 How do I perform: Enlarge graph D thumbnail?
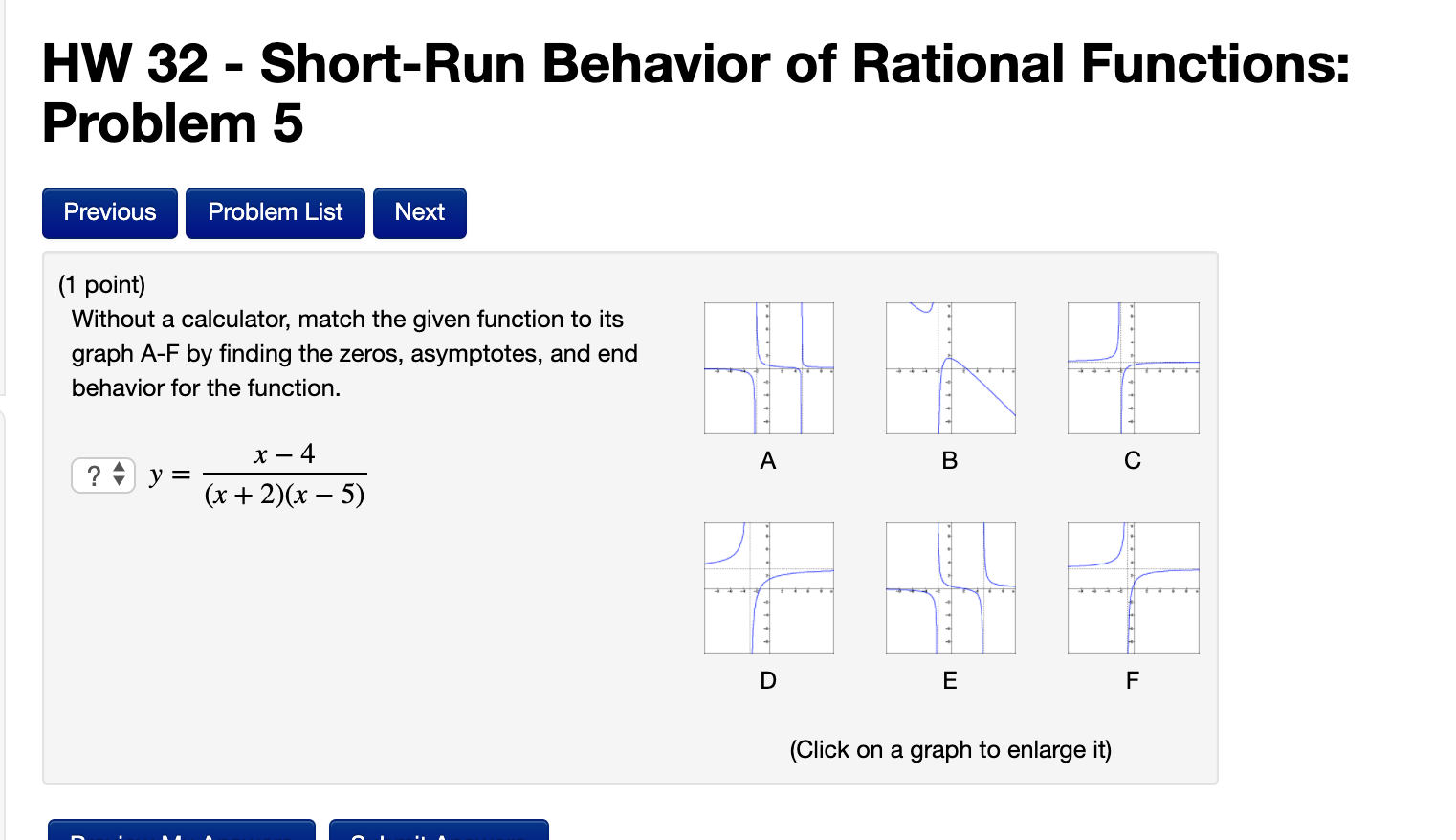(x=768, y=588)
